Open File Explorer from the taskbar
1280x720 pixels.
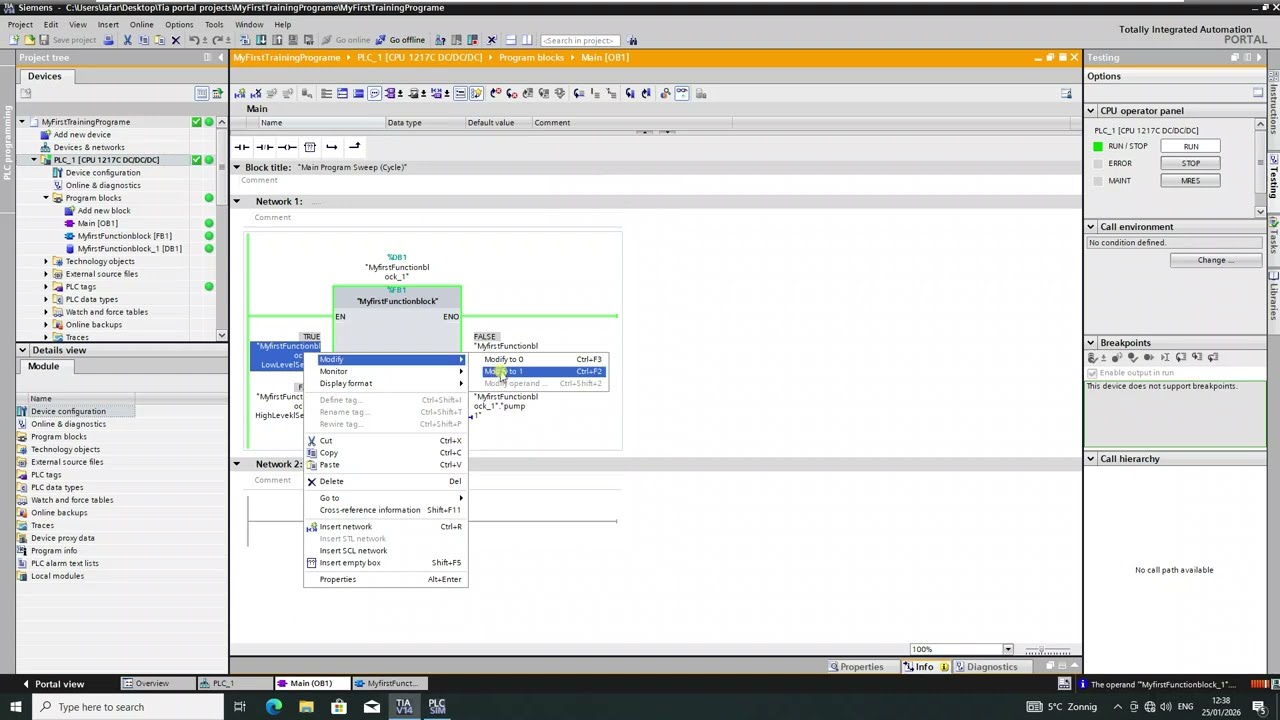click(x=306, y=707)
